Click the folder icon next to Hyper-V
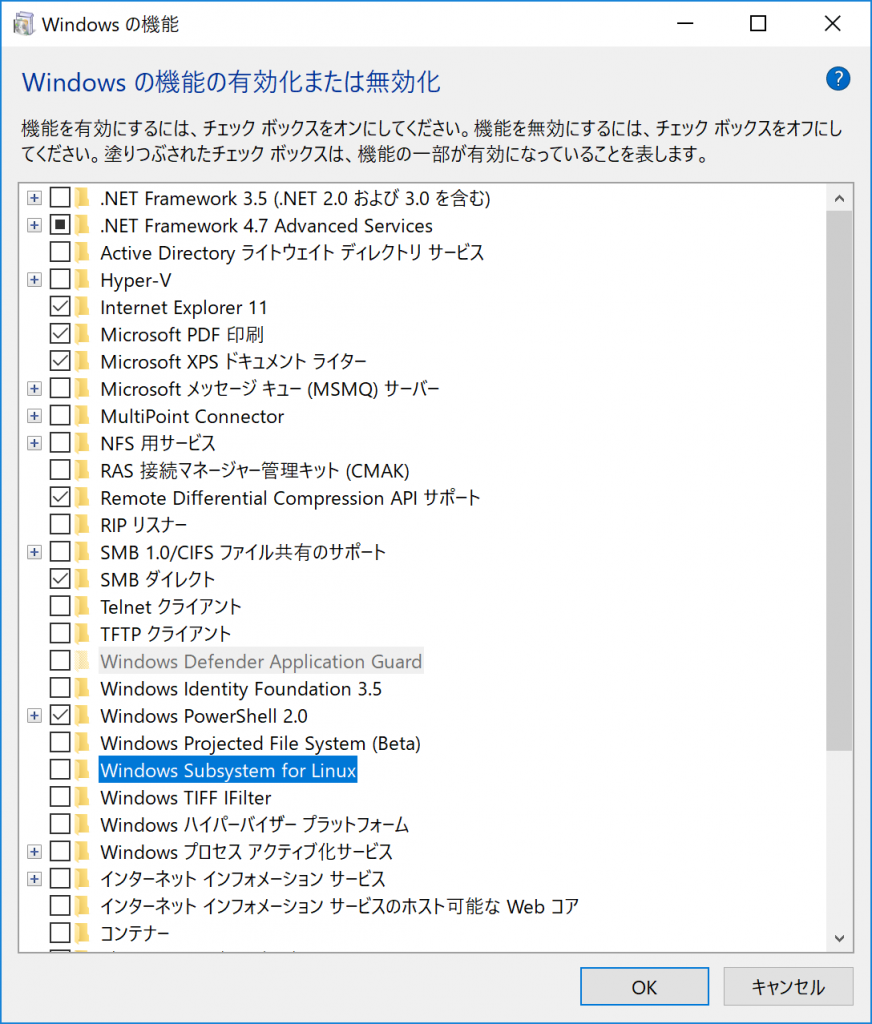 pos(82,280)
